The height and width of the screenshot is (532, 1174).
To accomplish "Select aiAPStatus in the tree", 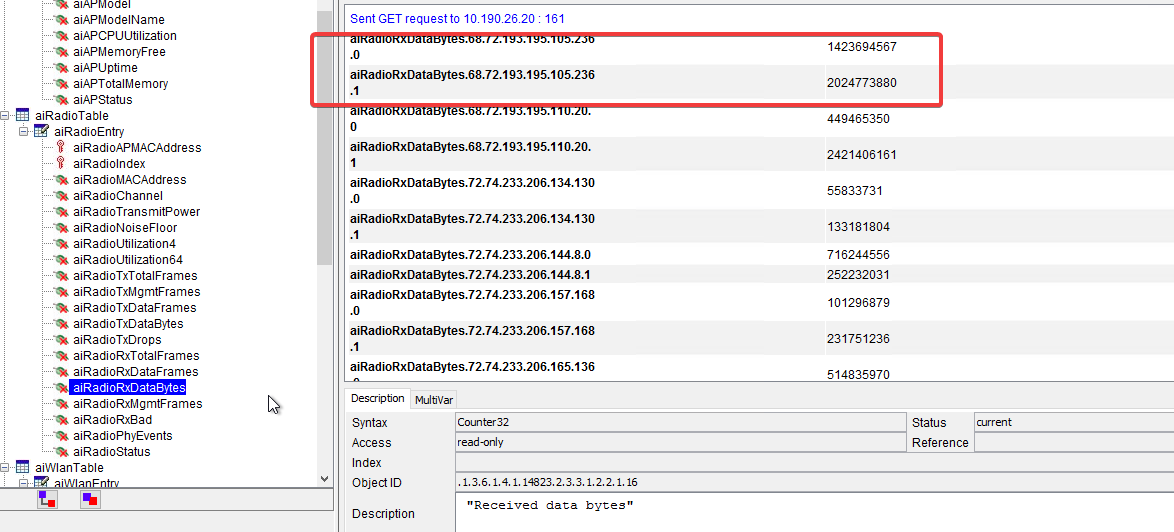I will click(103, 100).
